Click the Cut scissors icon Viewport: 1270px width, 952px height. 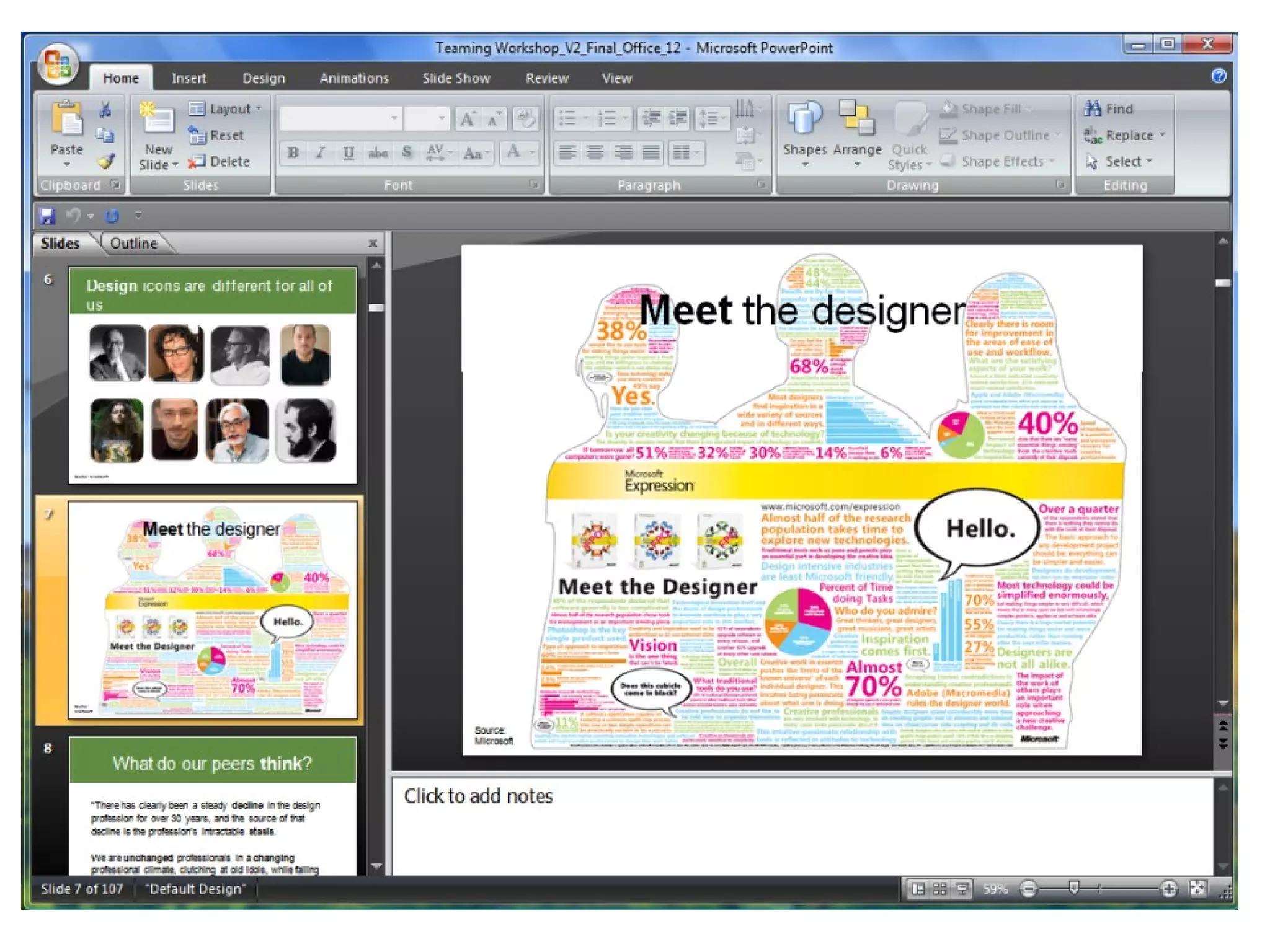point(105,110)
